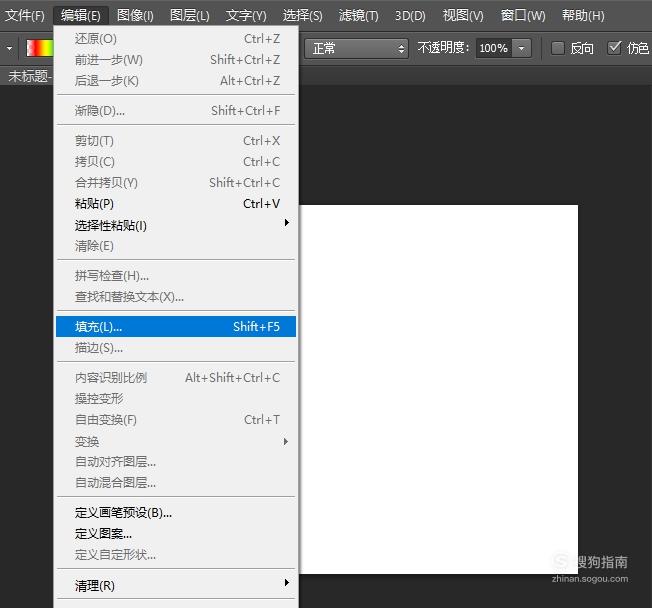This screenshot has height=608, width=652.
Task: Switch to the 未标题 document tab
Action: [29, 76]
